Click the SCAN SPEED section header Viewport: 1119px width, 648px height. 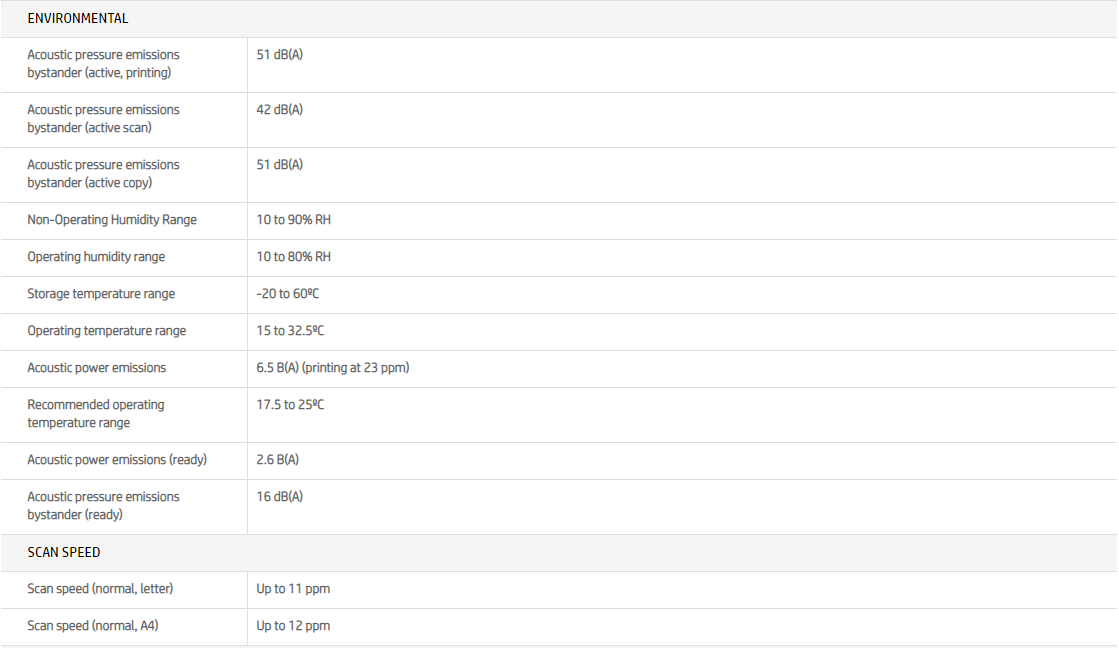[64, 552]
